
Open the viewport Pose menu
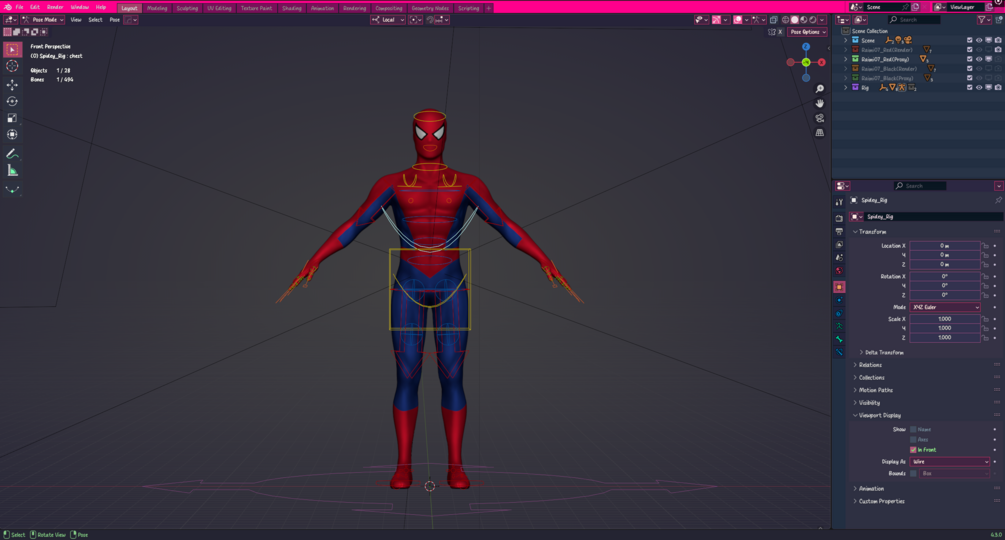pyautogui.click(x=115, y=20)
